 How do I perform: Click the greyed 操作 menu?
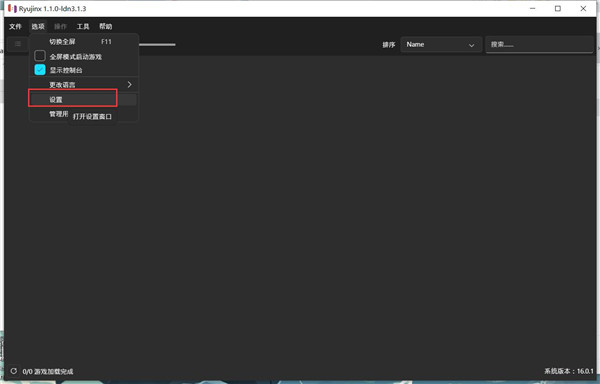60,26
